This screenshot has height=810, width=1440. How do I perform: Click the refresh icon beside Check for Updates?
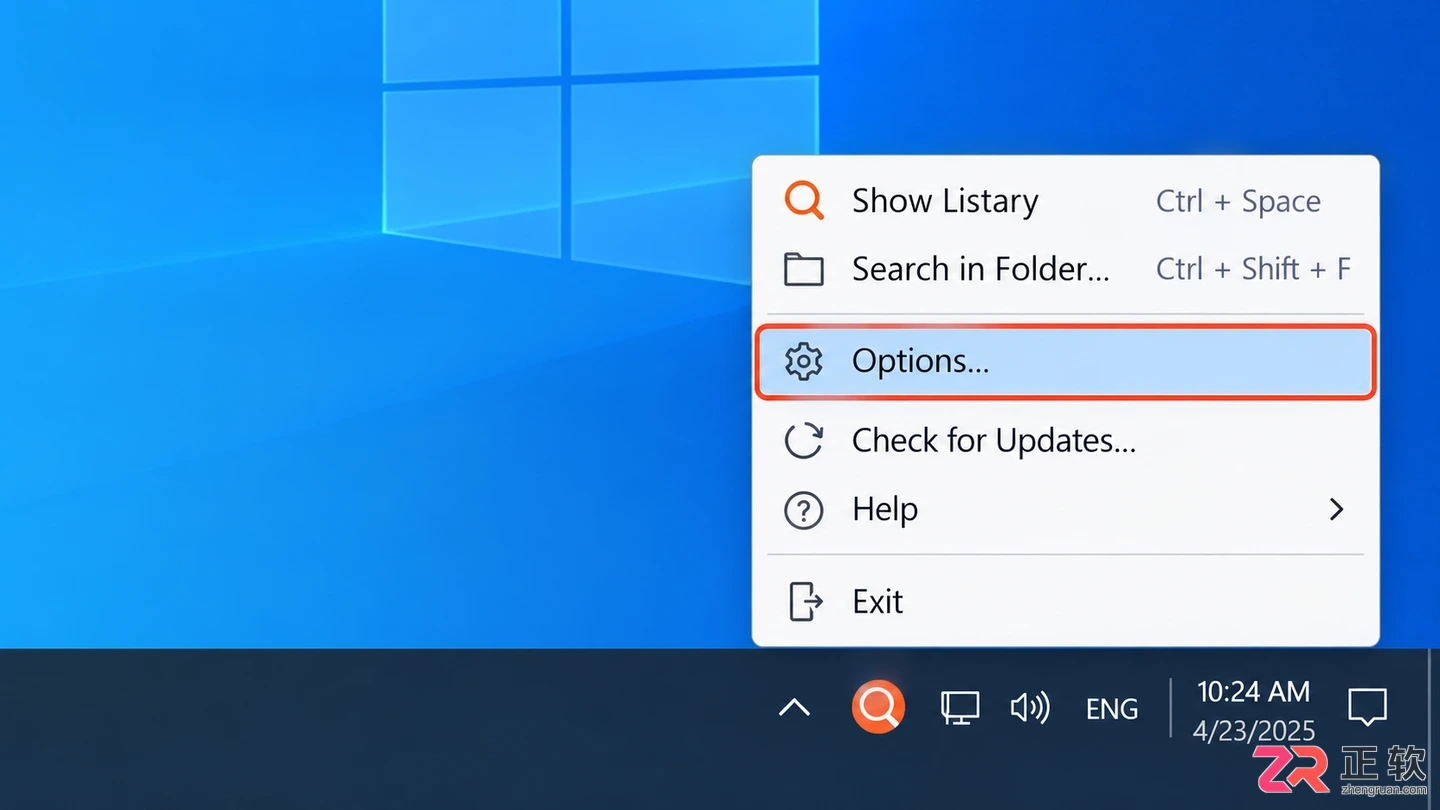pyautogui.click(x=804, y=441)
